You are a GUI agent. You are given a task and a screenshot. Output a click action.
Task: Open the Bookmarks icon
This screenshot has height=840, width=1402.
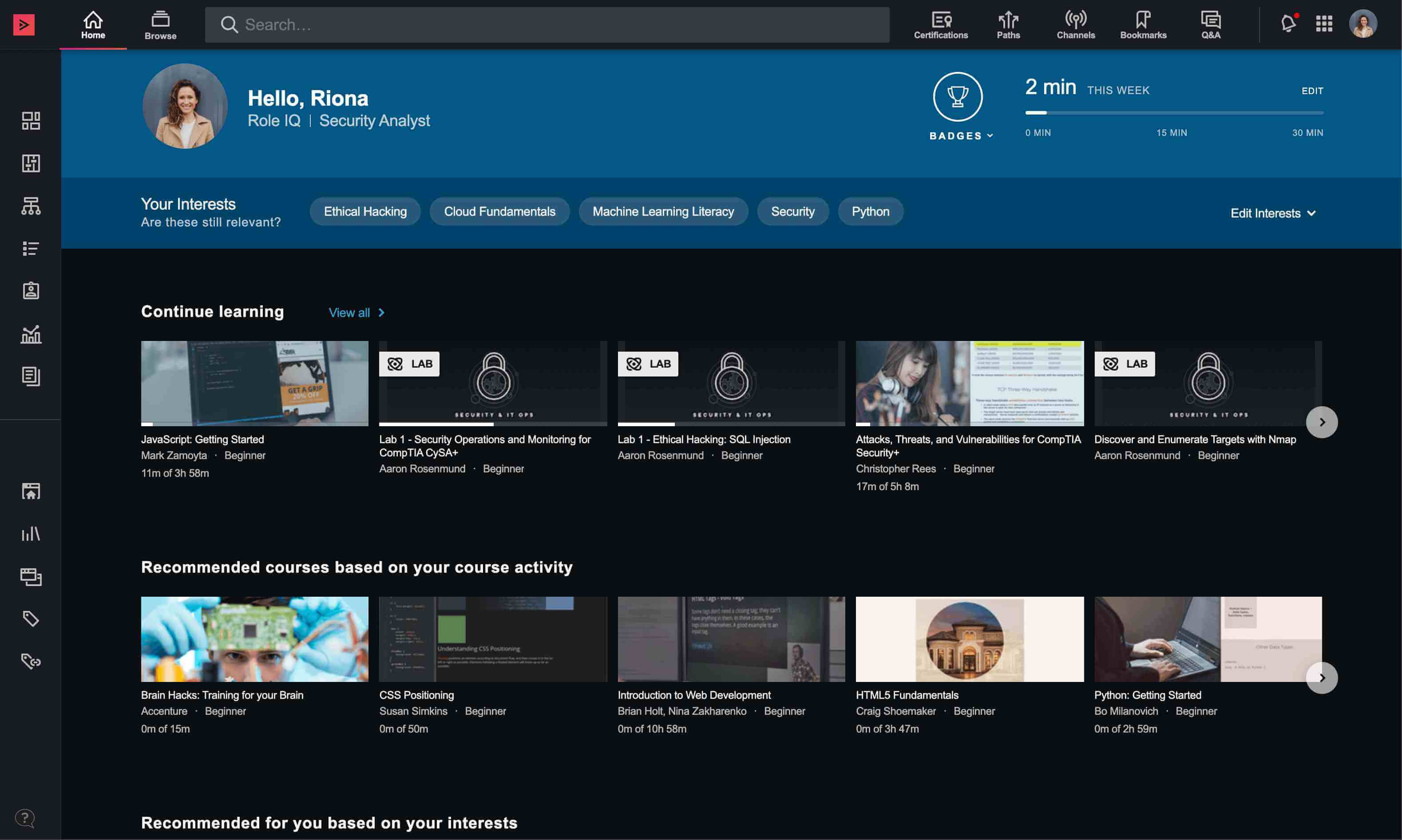point(1142,25)
